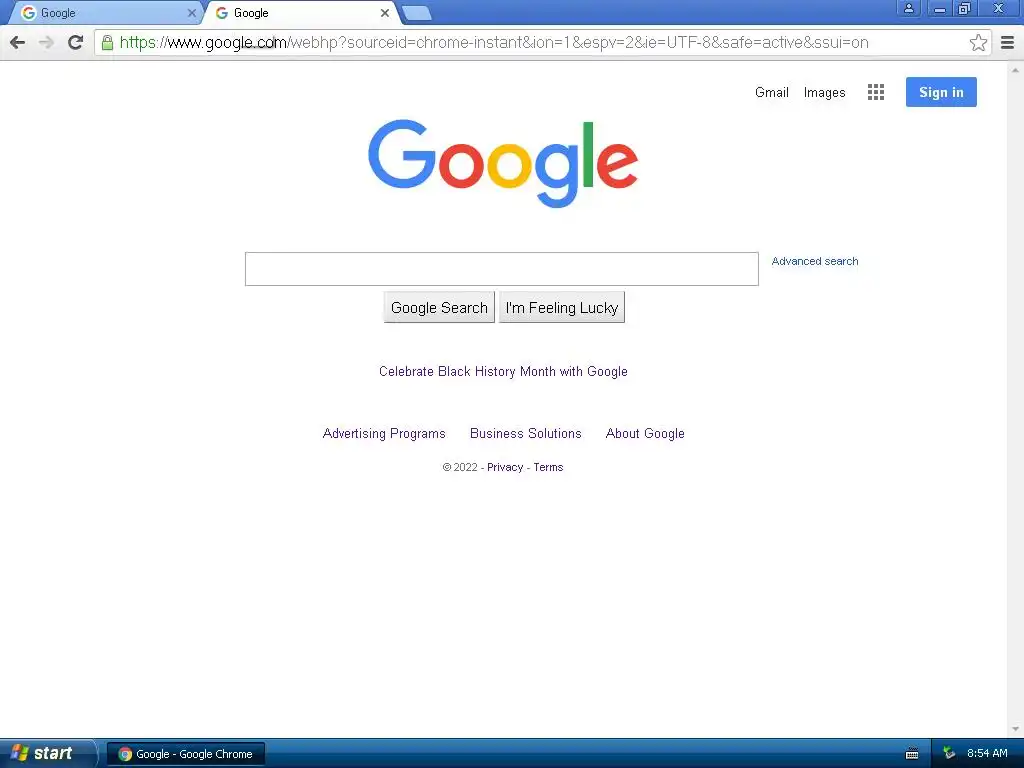Select the second Google tab

[x=300, y=13]
